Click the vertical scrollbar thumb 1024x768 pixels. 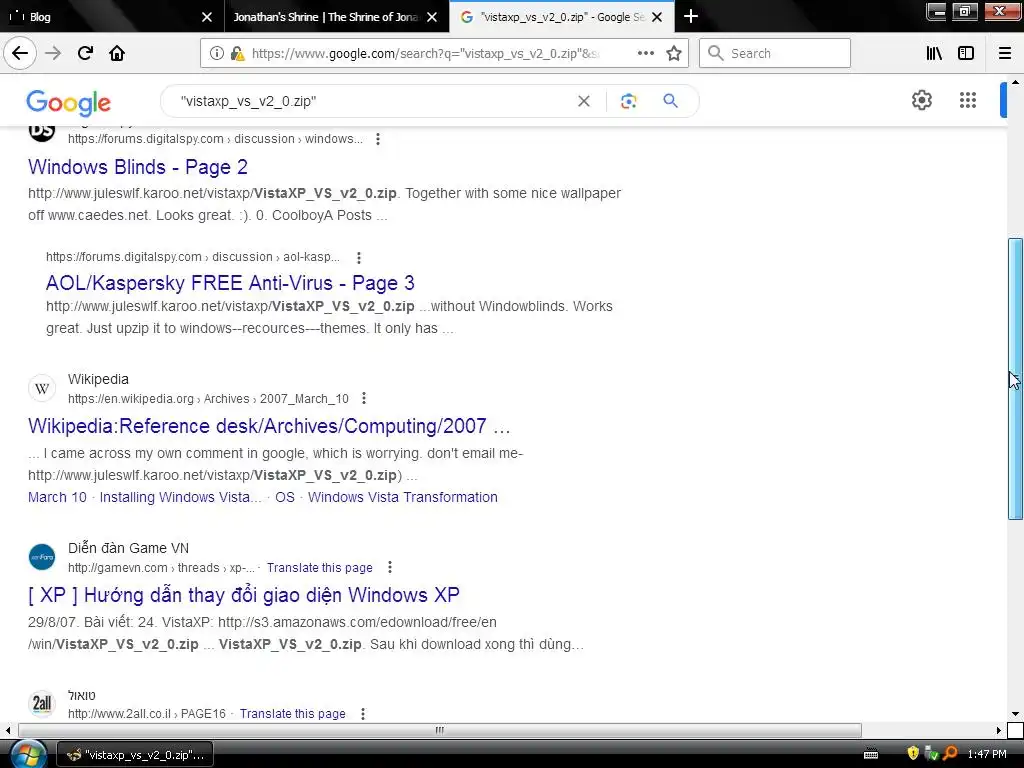point(1015,379)
